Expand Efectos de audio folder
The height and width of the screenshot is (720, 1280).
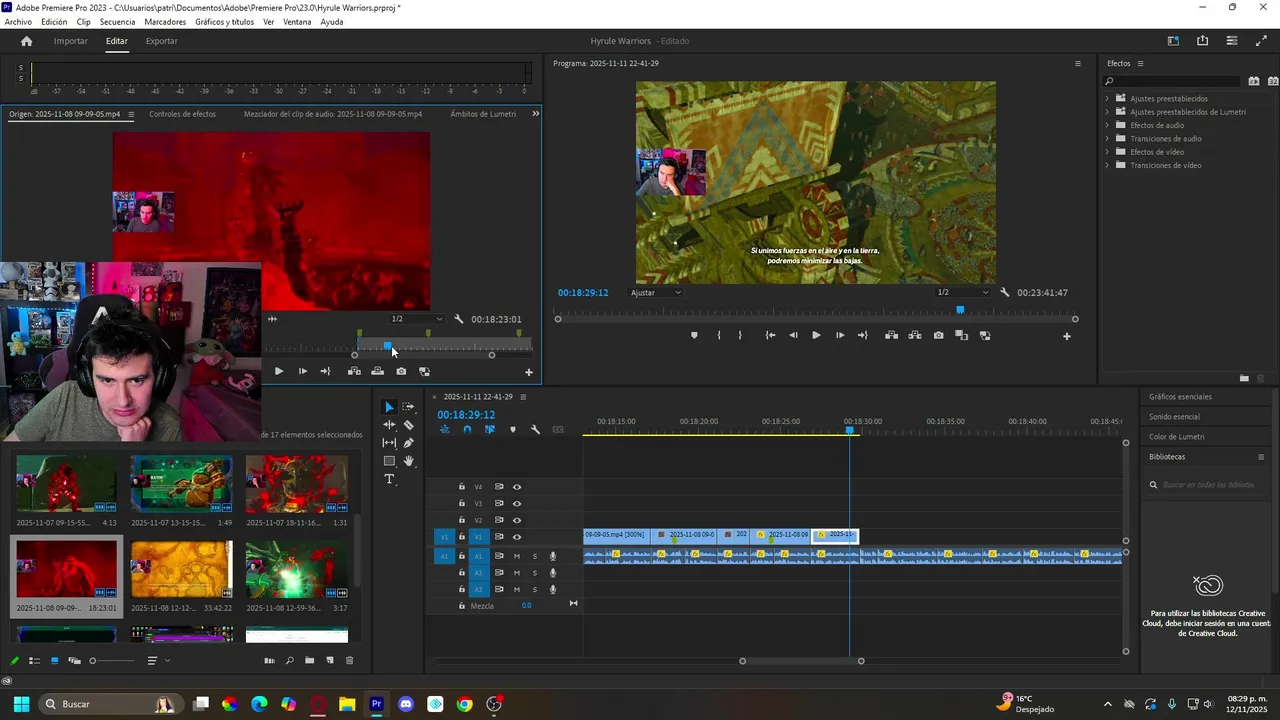coord(1107,125)
